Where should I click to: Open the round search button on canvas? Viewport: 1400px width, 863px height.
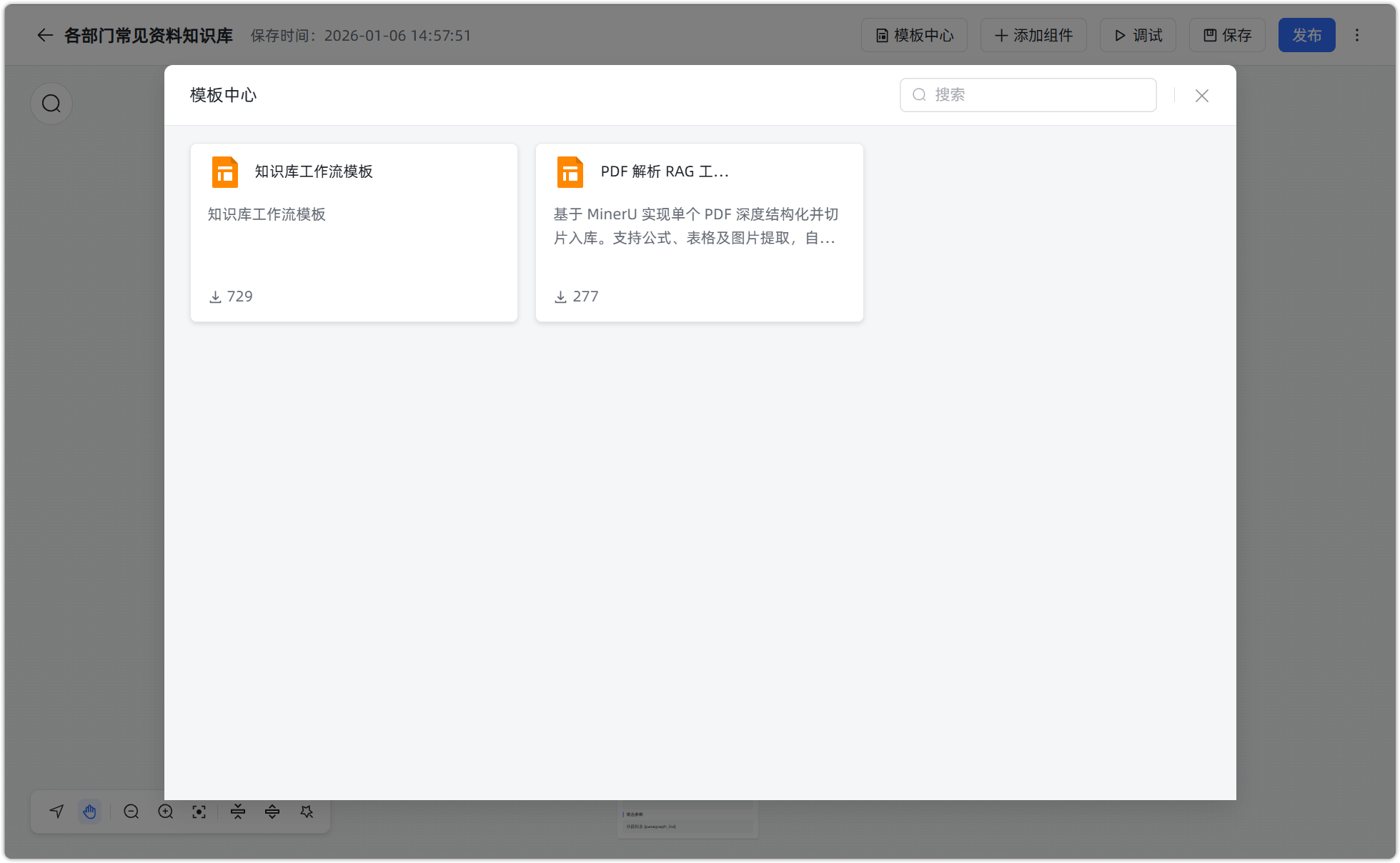(51, 104)
